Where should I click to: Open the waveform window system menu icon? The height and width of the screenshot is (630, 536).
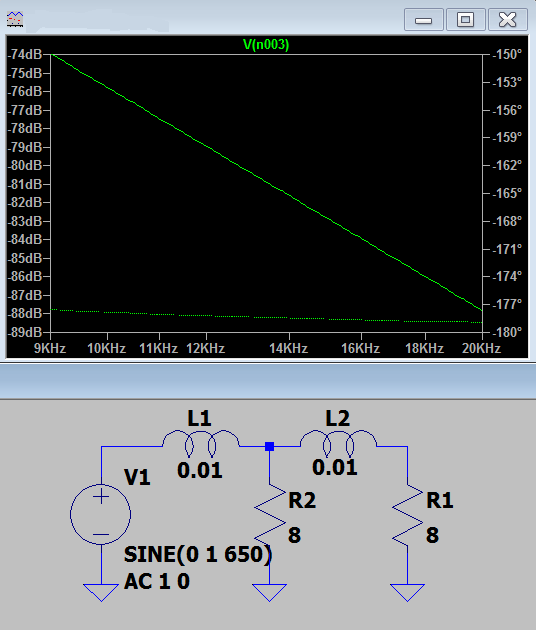click(x=15, y=19)
